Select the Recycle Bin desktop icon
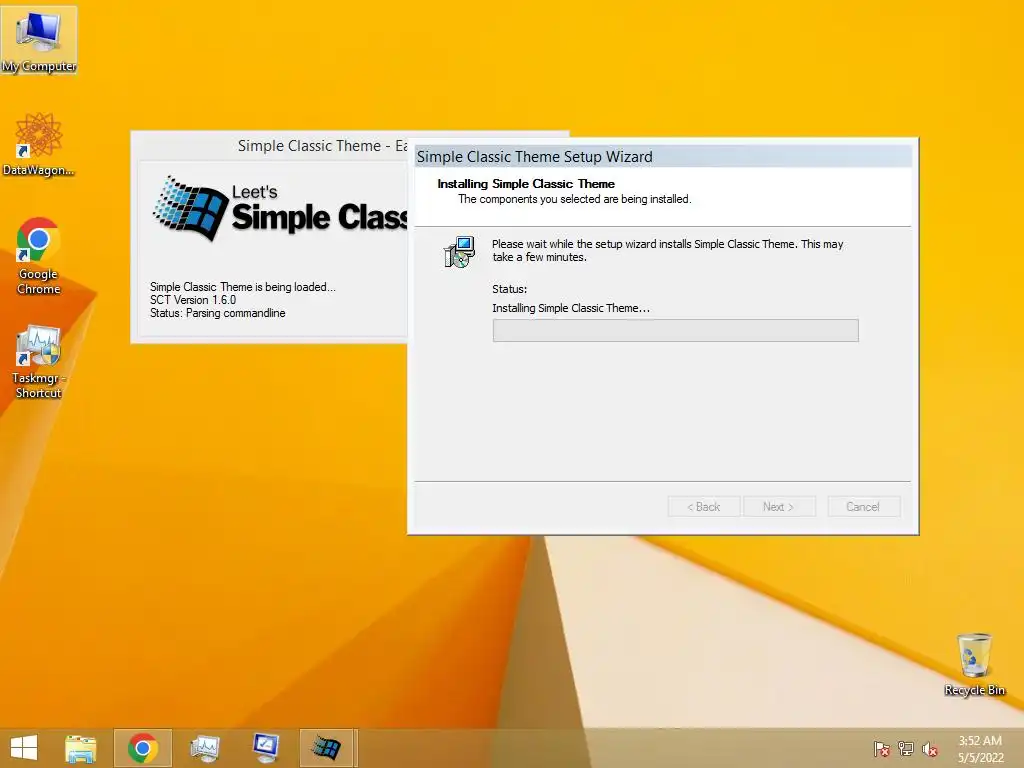 (974, 664)
